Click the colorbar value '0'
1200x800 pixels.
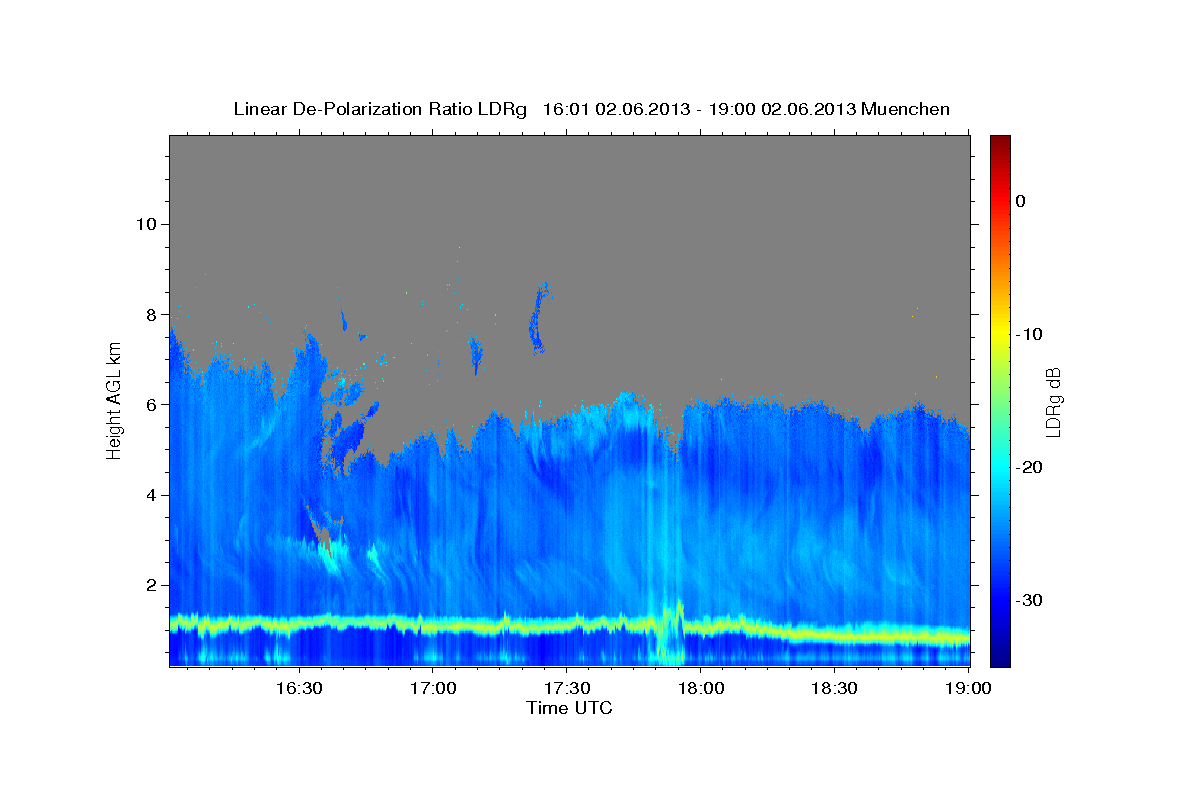(1020, 201)
